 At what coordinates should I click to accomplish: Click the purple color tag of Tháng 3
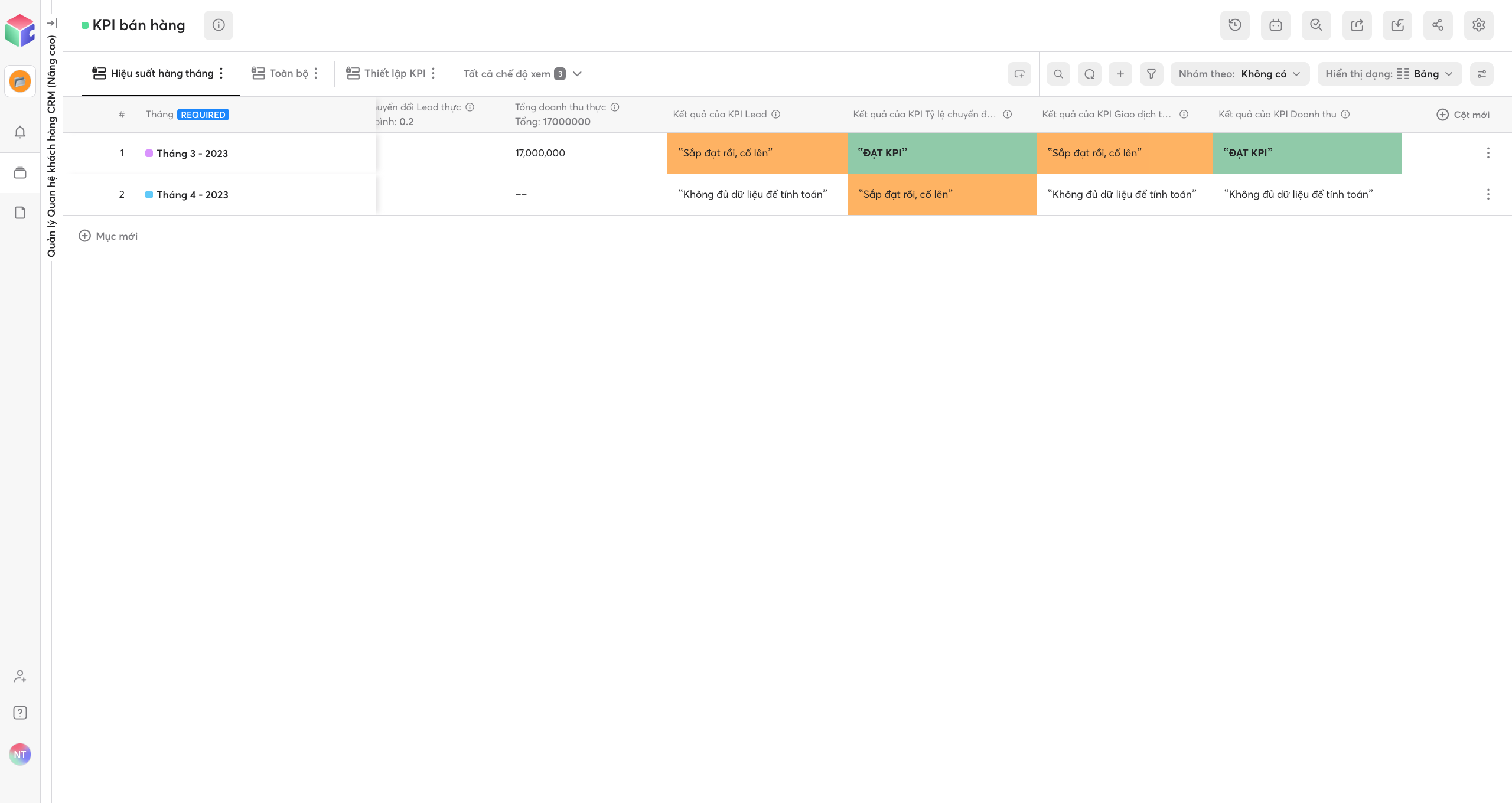[x=149, y=154]
